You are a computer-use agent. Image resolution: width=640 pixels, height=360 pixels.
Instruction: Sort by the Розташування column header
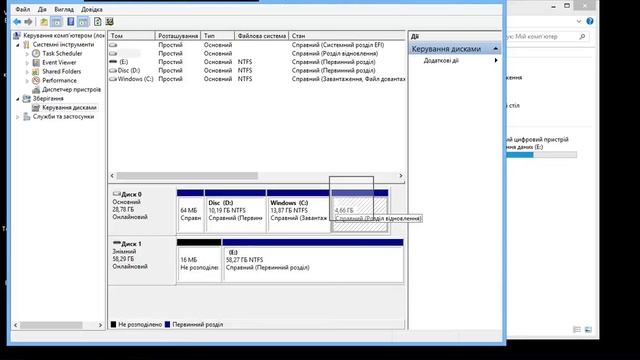coord(178,36)
